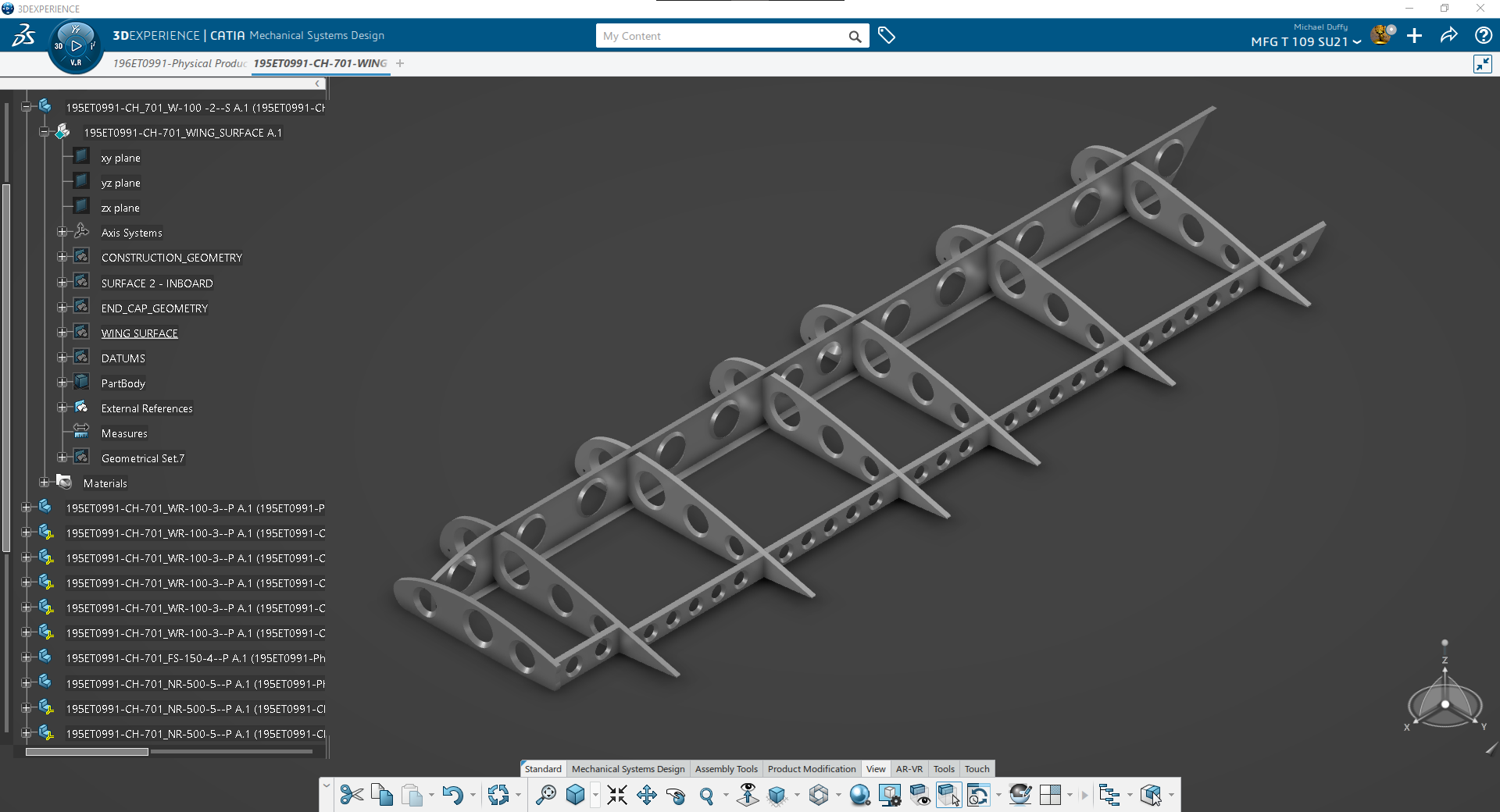Click the Share arrow icon
1500x812 pixels.
click(x=1449, y=36)
